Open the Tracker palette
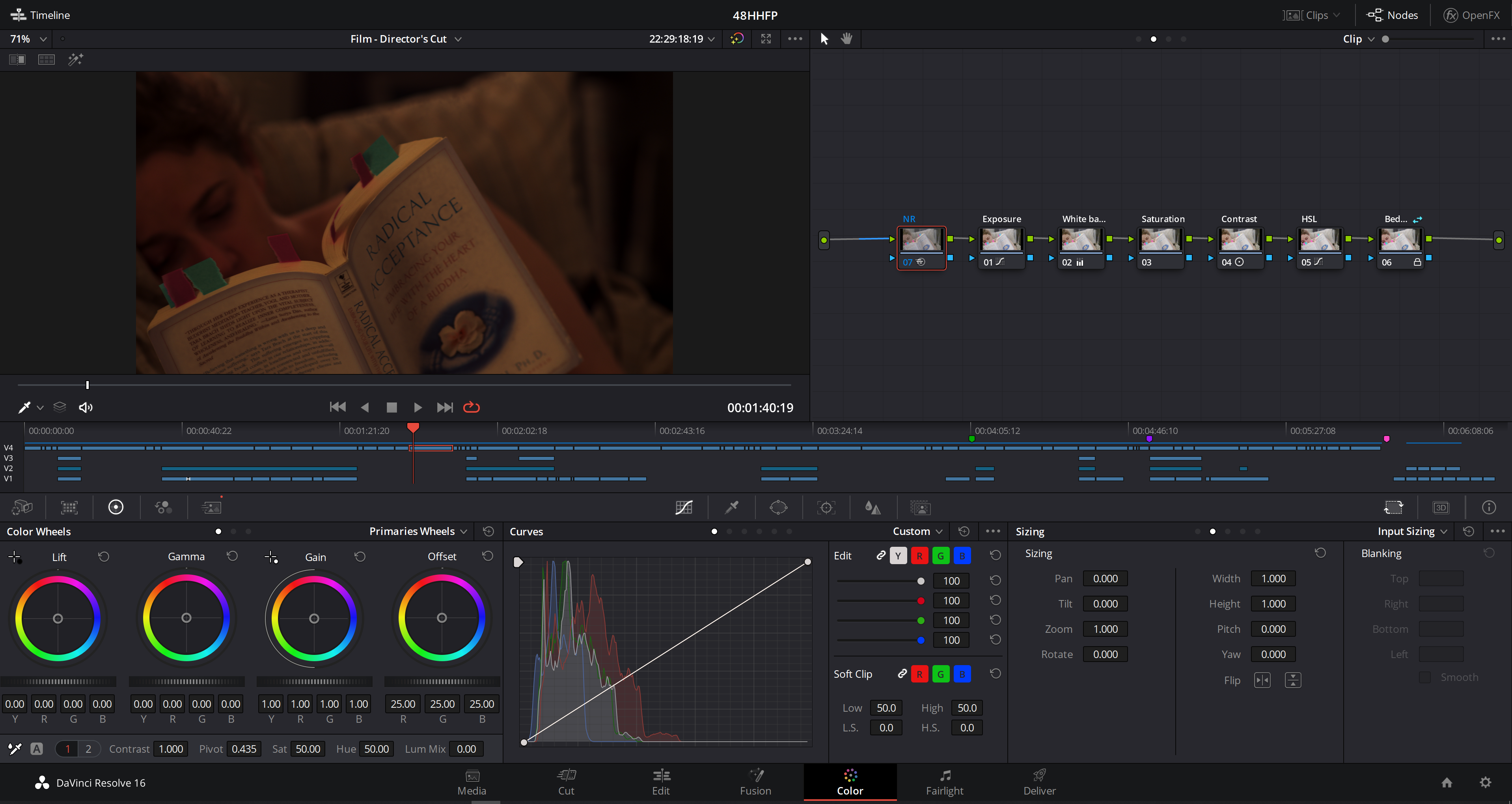Viewport: 1512px width, 804px height. tap(826, 507)
